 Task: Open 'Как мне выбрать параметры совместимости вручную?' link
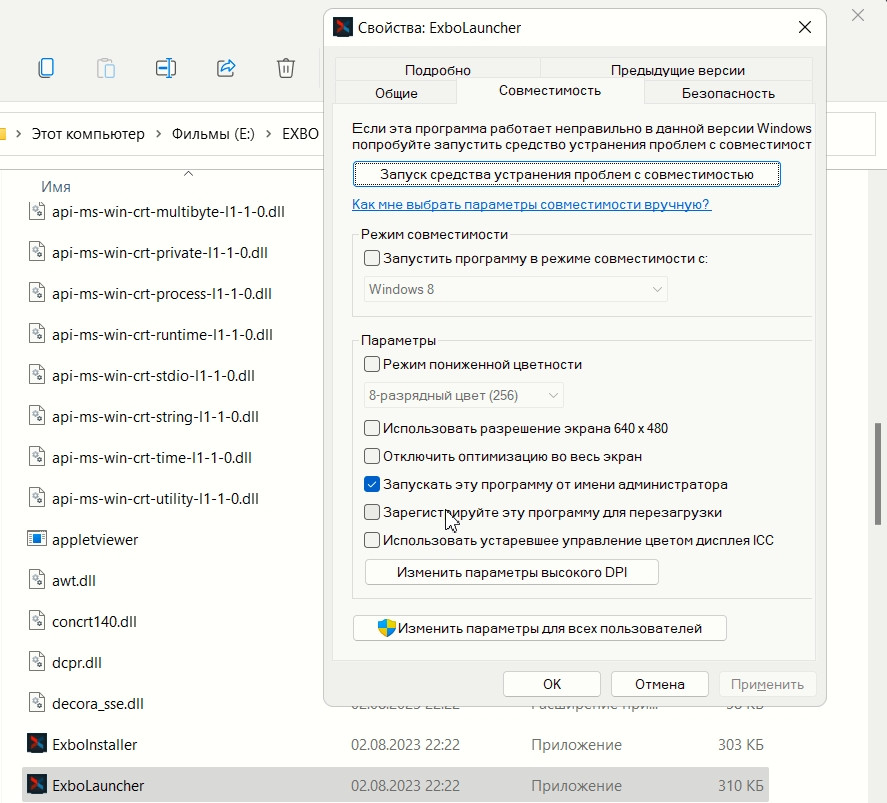coord(531,204)
